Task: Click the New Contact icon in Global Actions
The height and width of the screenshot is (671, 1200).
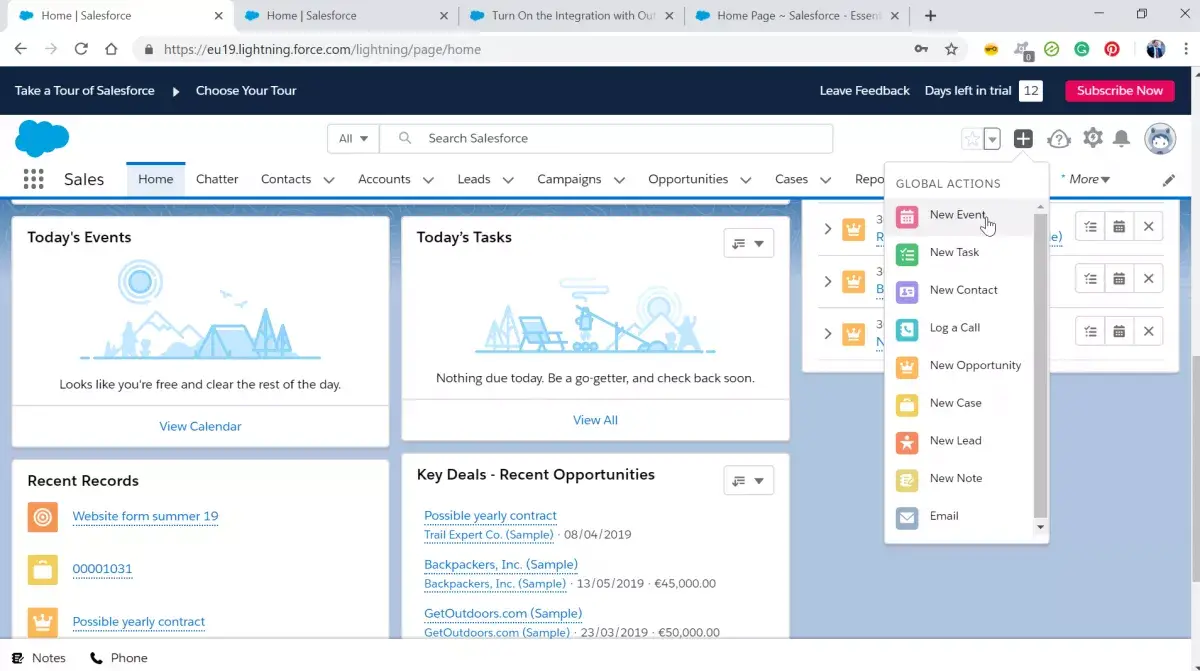Action: coord(907,292)
